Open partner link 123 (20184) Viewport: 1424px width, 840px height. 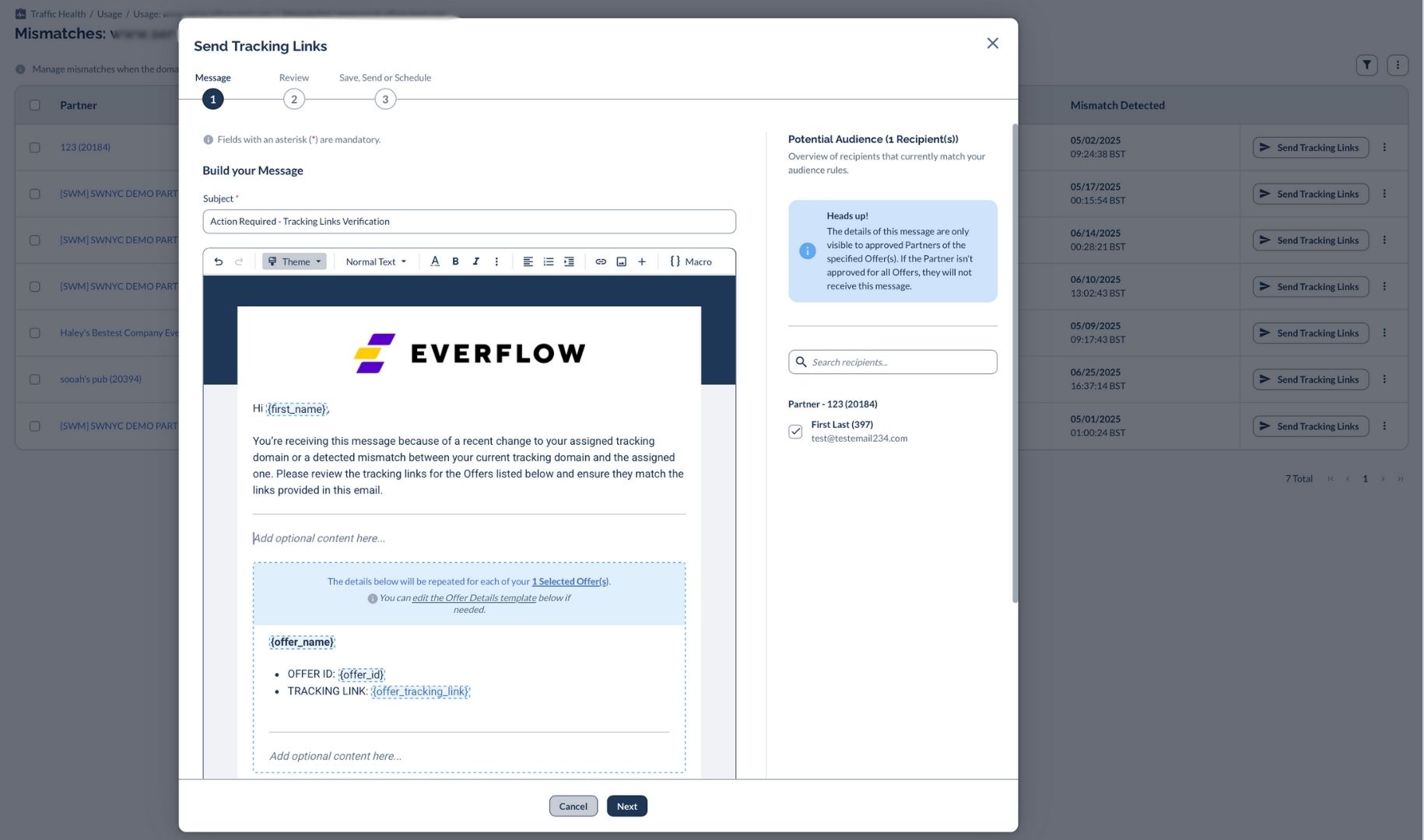point(85,147)
